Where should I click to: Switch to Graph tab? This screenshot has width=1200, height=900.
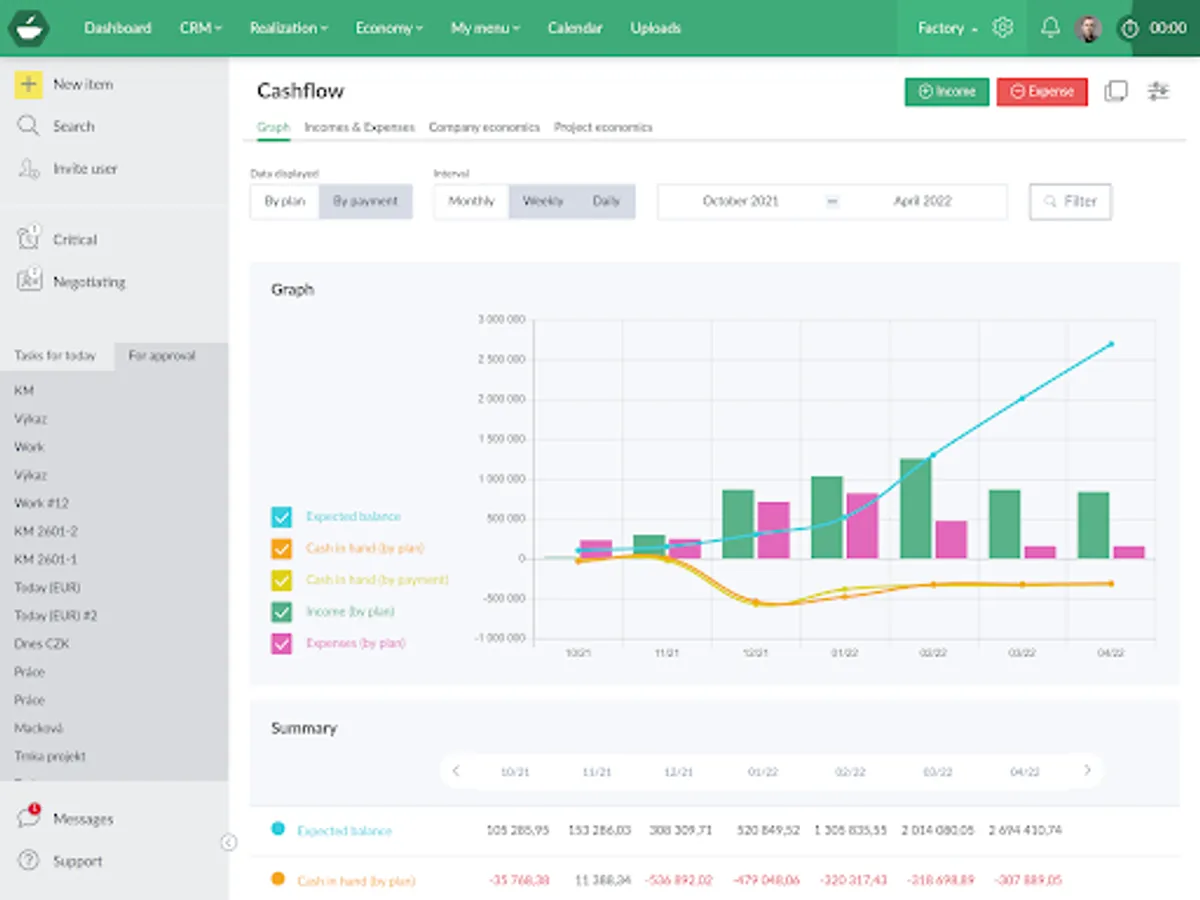[273, 127]
